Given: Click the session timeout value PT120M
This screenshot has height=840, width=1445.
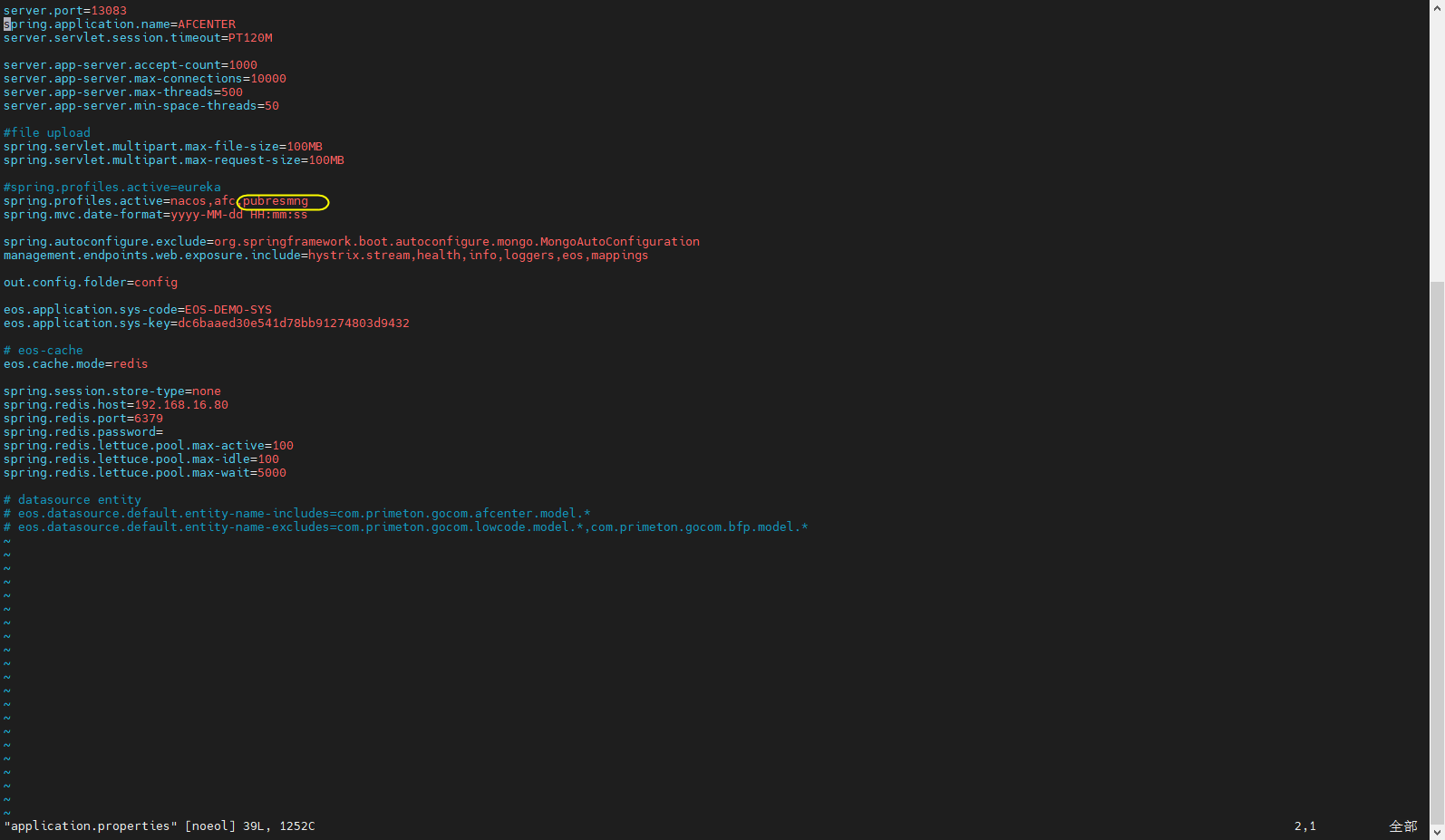Looking at the screenshot, I should coord(250,38).
